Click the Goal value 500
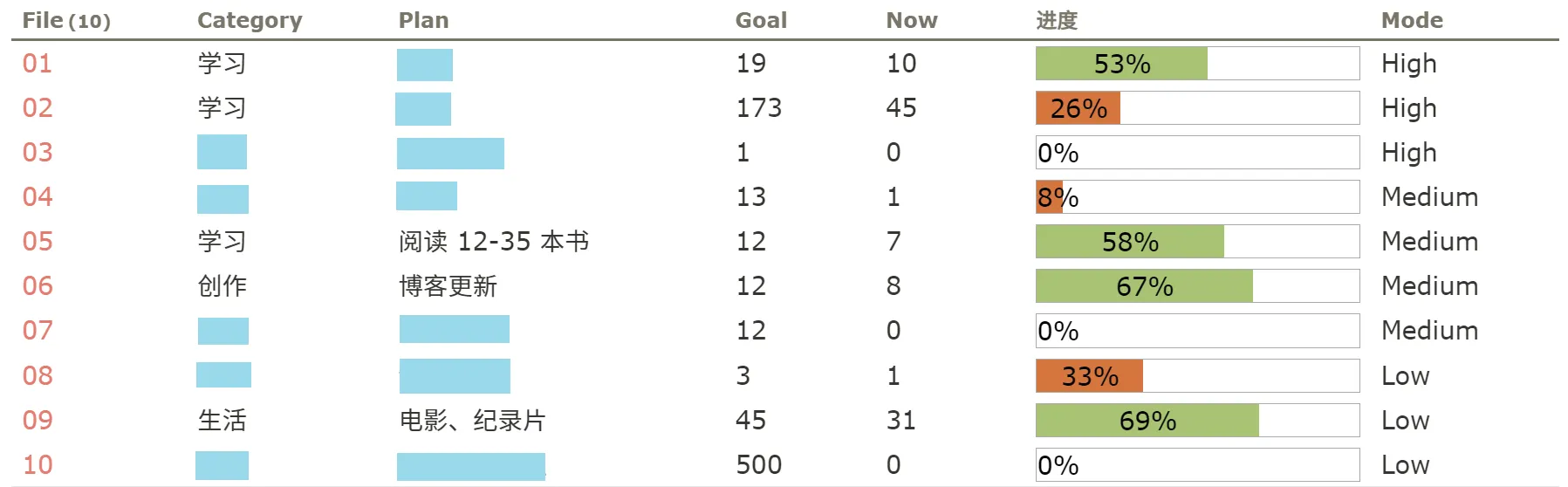The width and height of the screenshot is (1568, 487). [x=758, y=465]
